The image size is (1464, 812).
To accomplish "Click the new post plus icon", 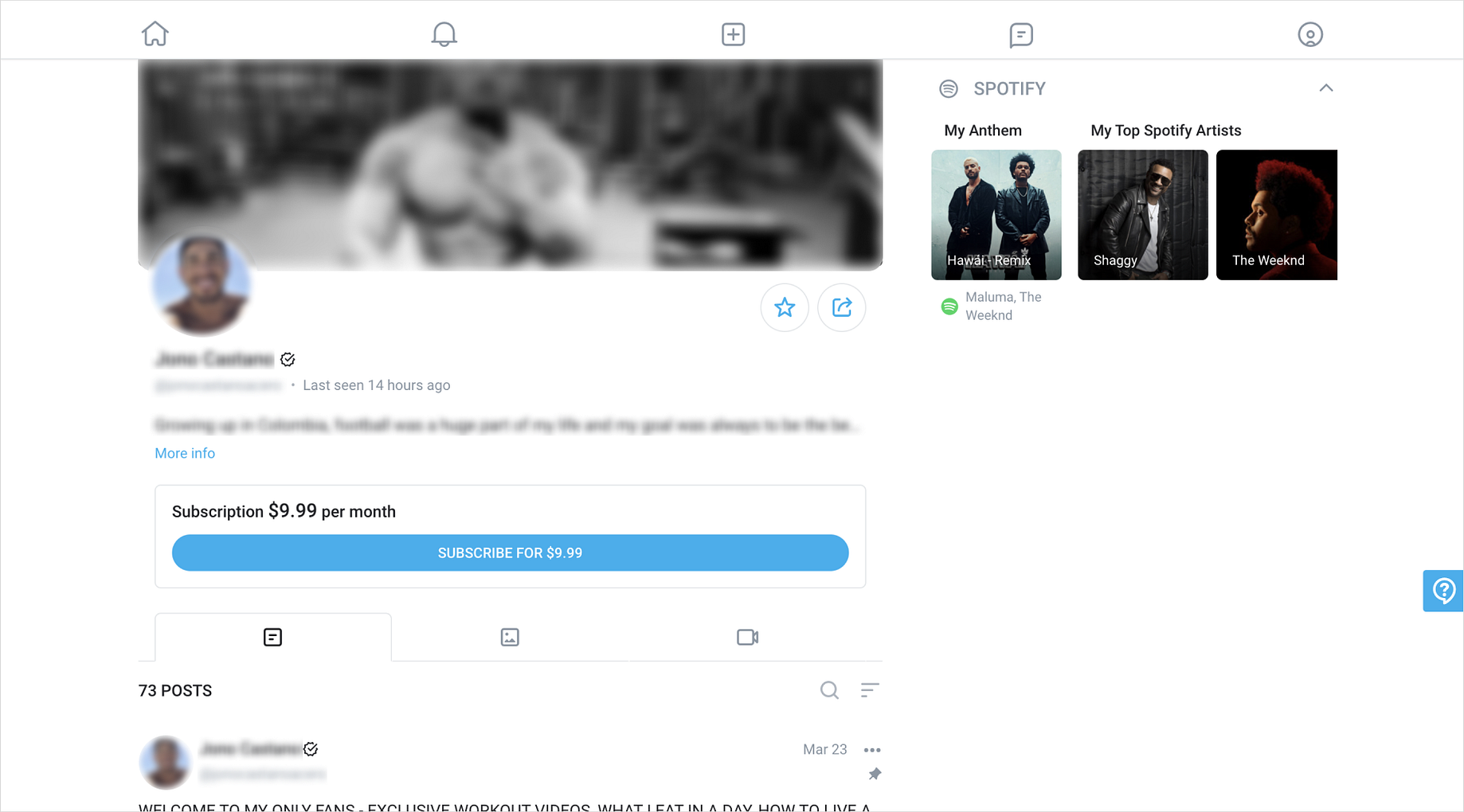I will click(x=733, y=34).
